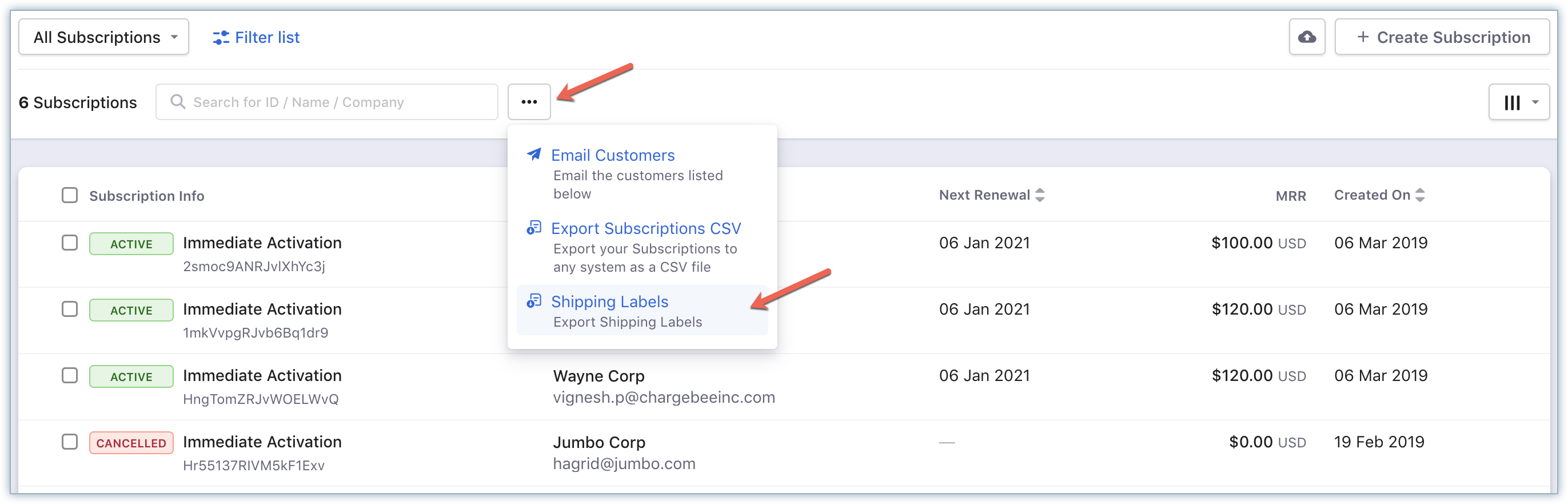Choose Shipping Labels from the menu
The height and width of the screenshot is (504, 1568).
609,301
